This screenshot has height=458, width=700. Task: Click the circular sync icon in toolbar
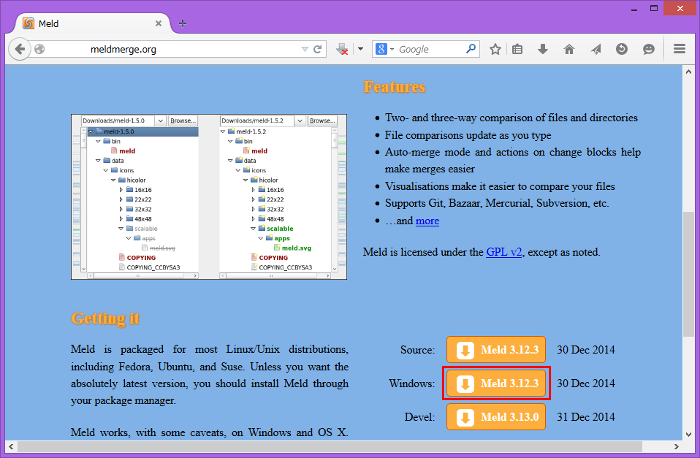point(622,49)
